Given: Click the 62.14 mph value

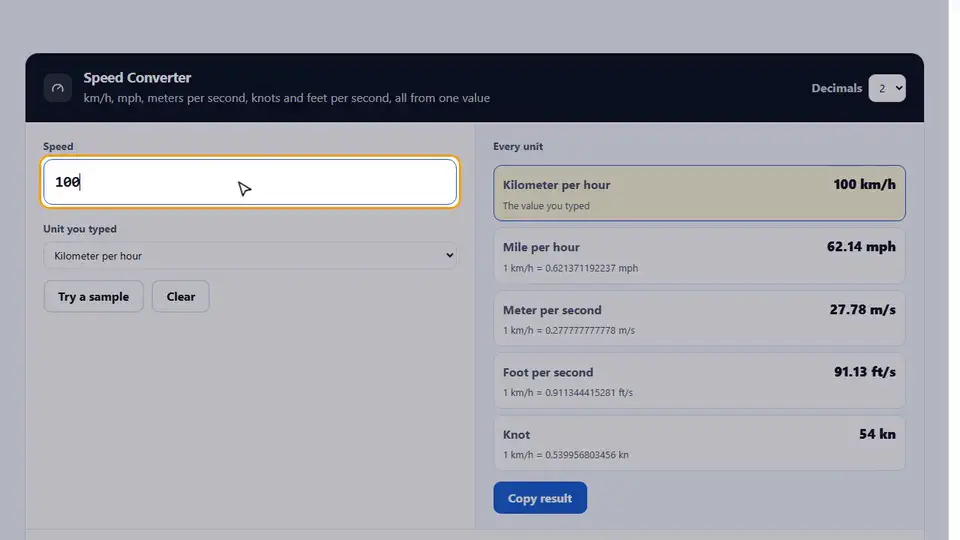Looking at the screenshot, I should [x=861, y=247].
